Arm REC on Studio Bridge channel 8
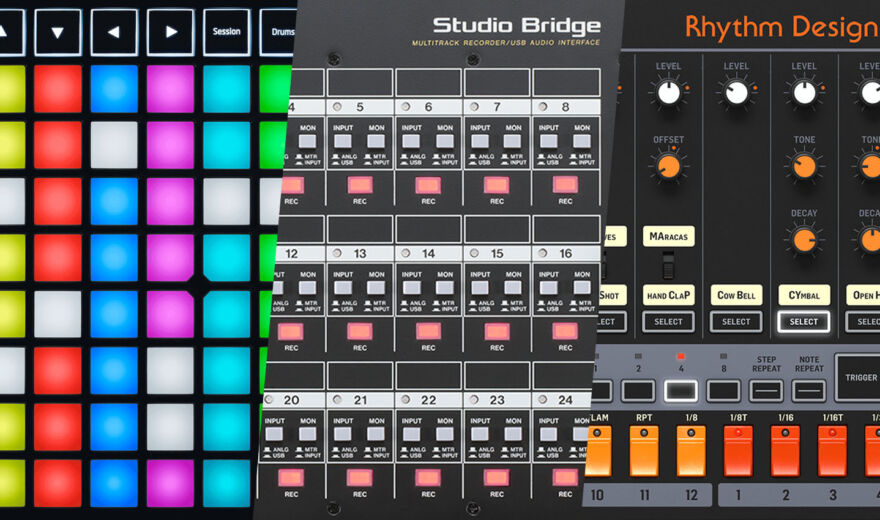The image size is (880, 520). [565, 185]
